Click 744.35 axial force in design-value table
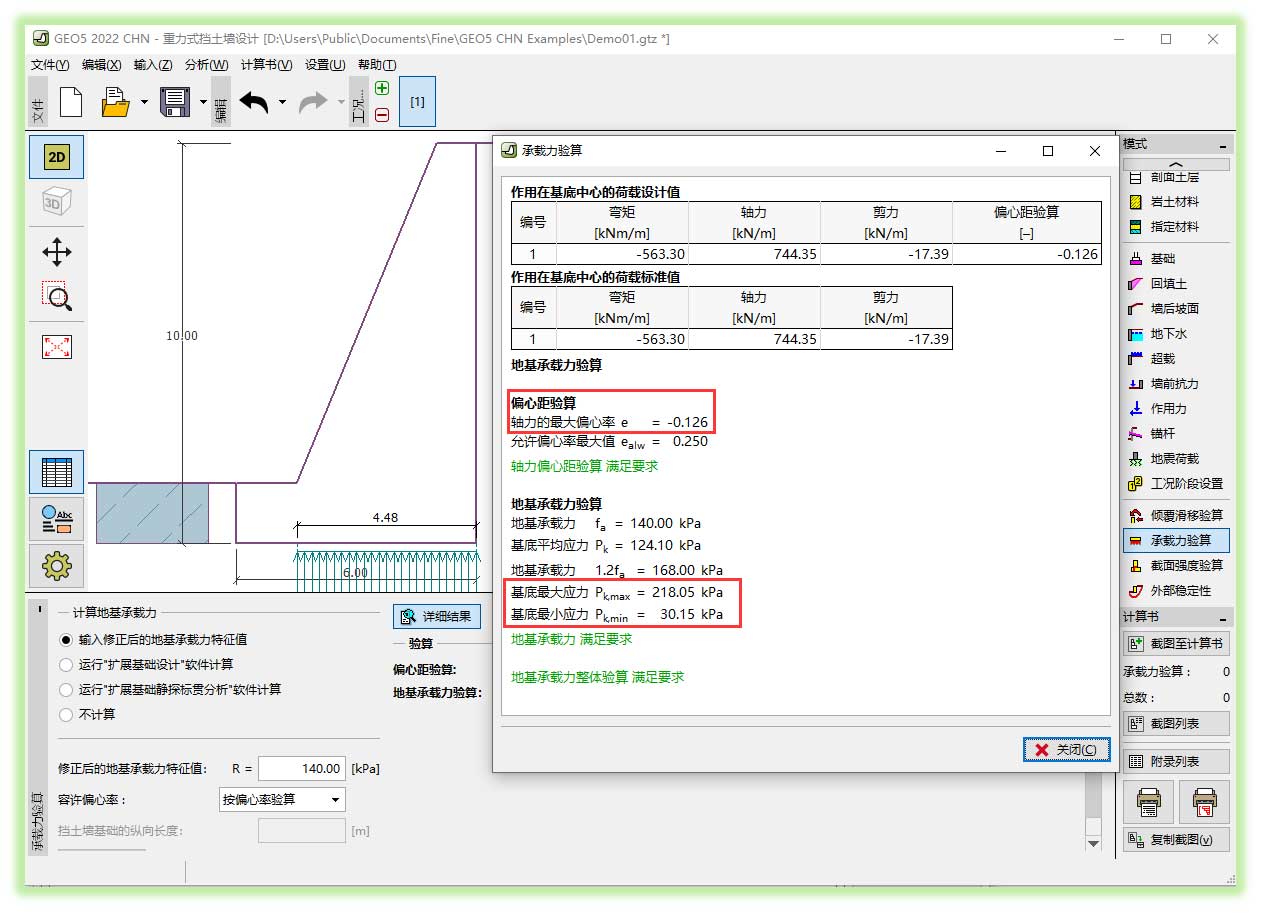The height and width of the screenshot is (914, 1263). point(794,255)
